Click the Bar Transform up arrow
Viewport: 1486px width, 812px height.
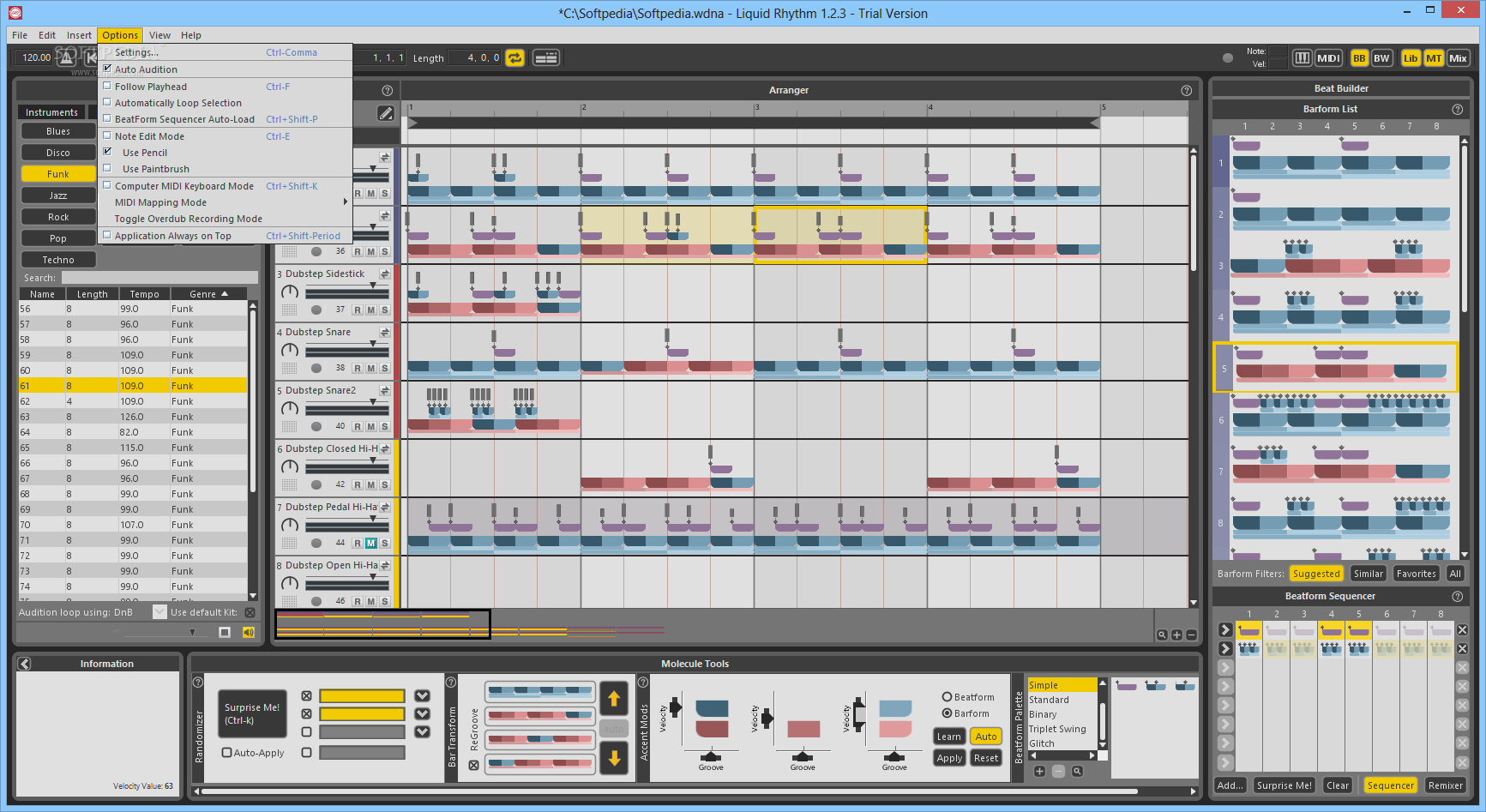pyautogui.click(x=614, y=699)
